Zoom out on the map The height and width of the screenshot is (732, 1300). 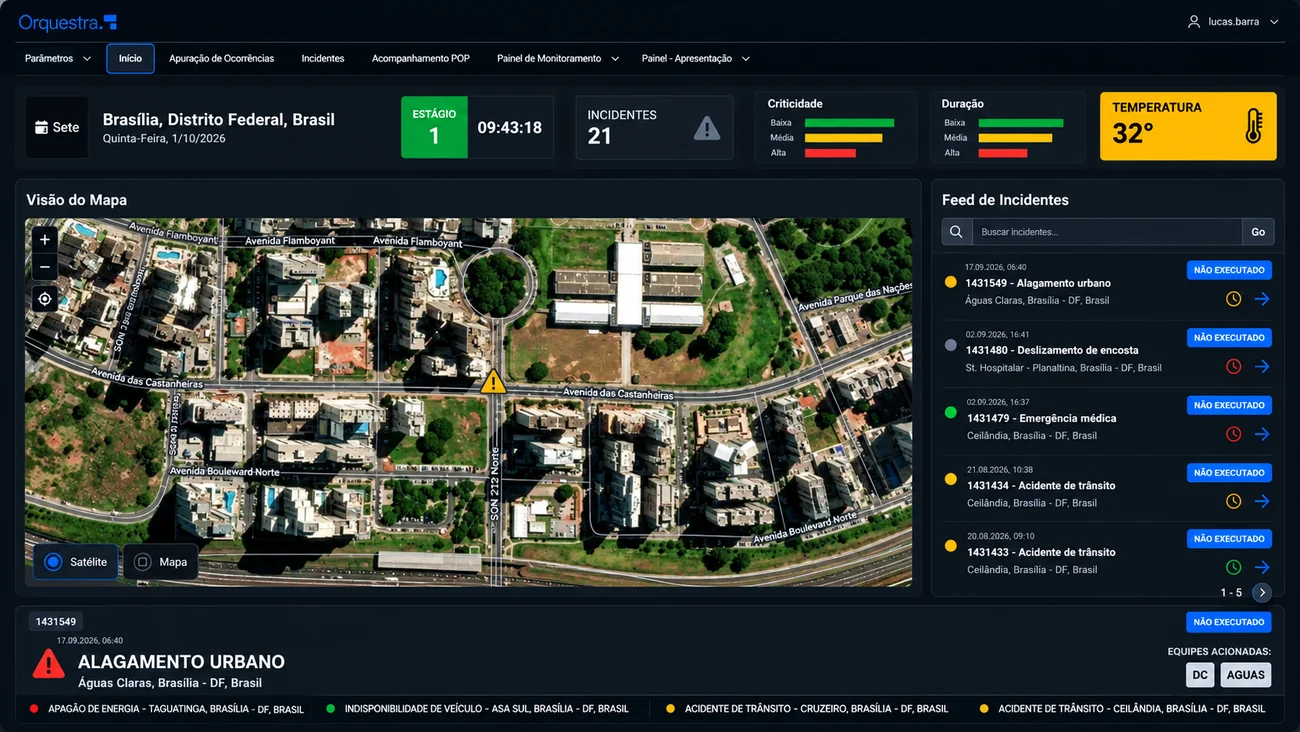45,267
